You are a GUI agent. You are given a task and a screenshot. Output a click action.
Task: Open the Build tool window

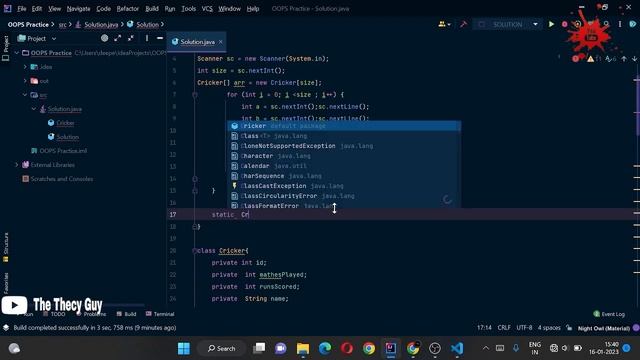(127, 314)
